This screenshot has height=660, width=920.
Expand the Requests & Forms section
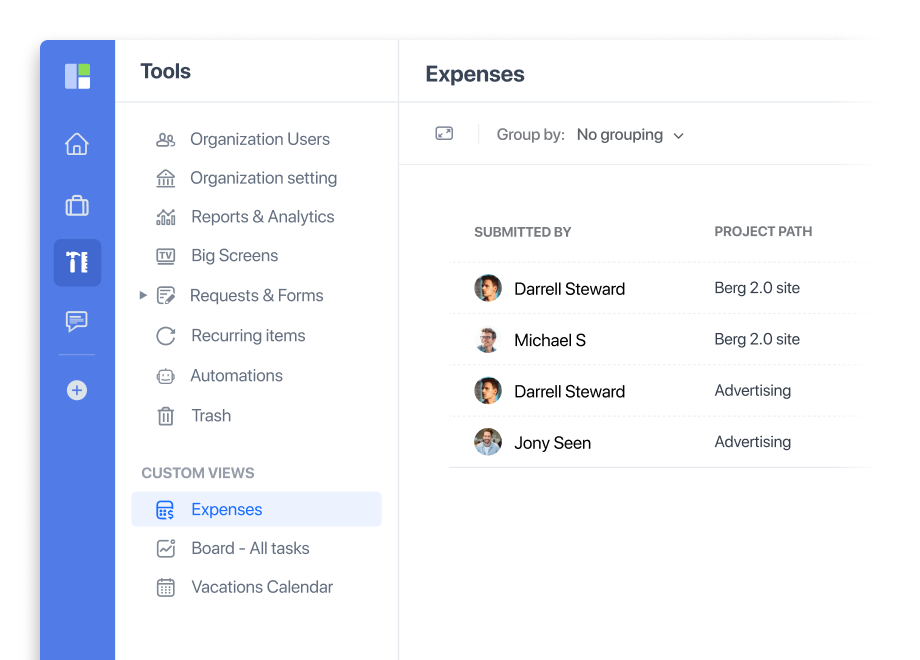tap(143, 295)
